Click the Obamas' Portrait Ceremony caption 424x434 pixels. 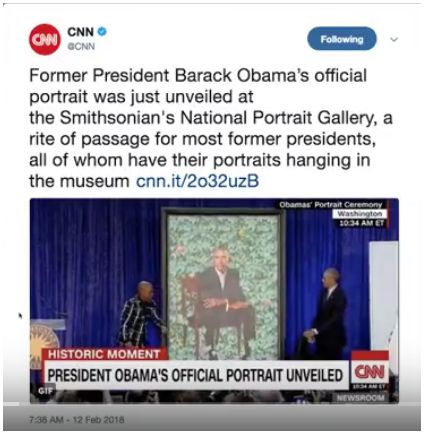pos(330,205)
